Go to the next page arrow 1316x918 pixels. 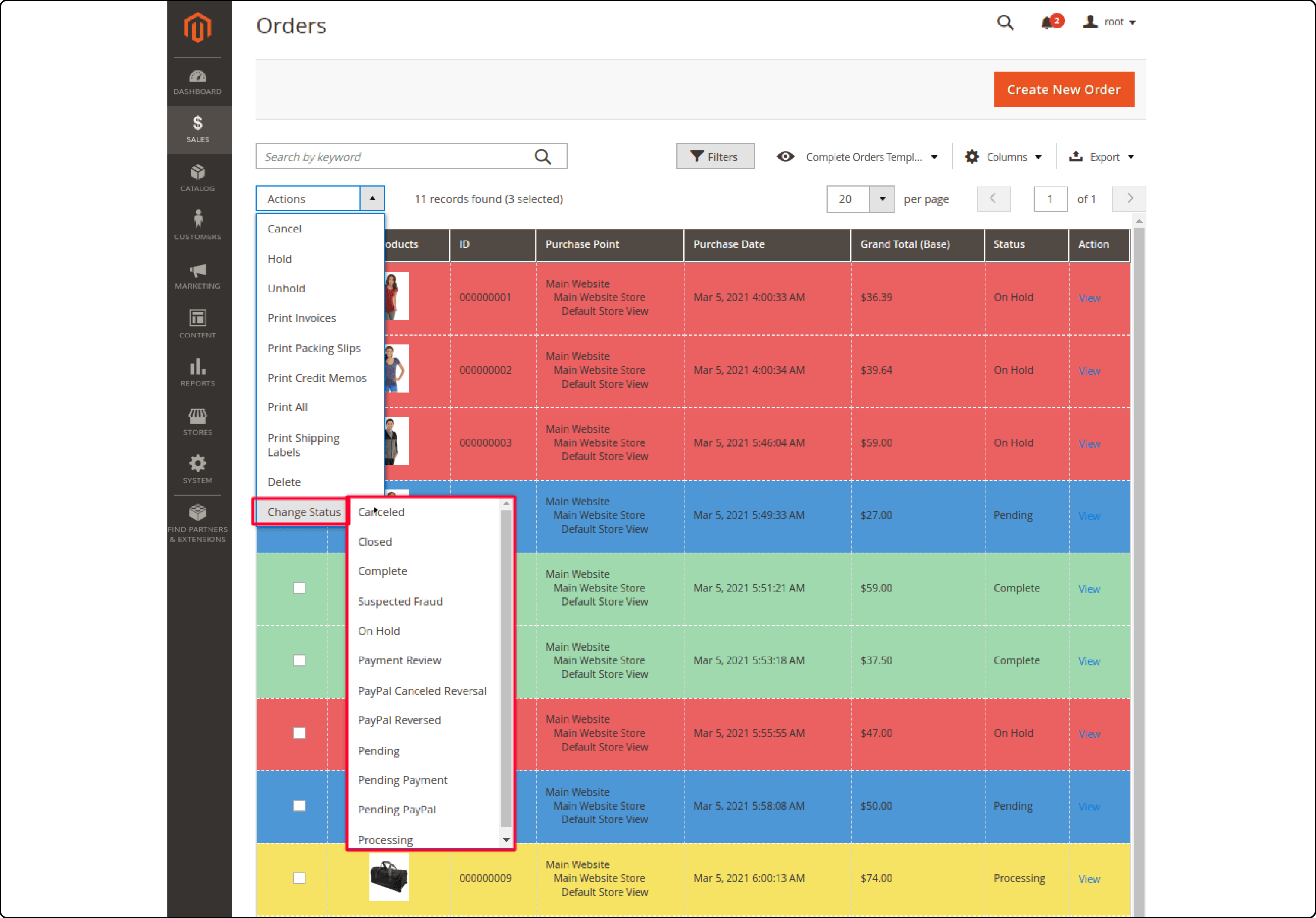[x=1129, y=199]
